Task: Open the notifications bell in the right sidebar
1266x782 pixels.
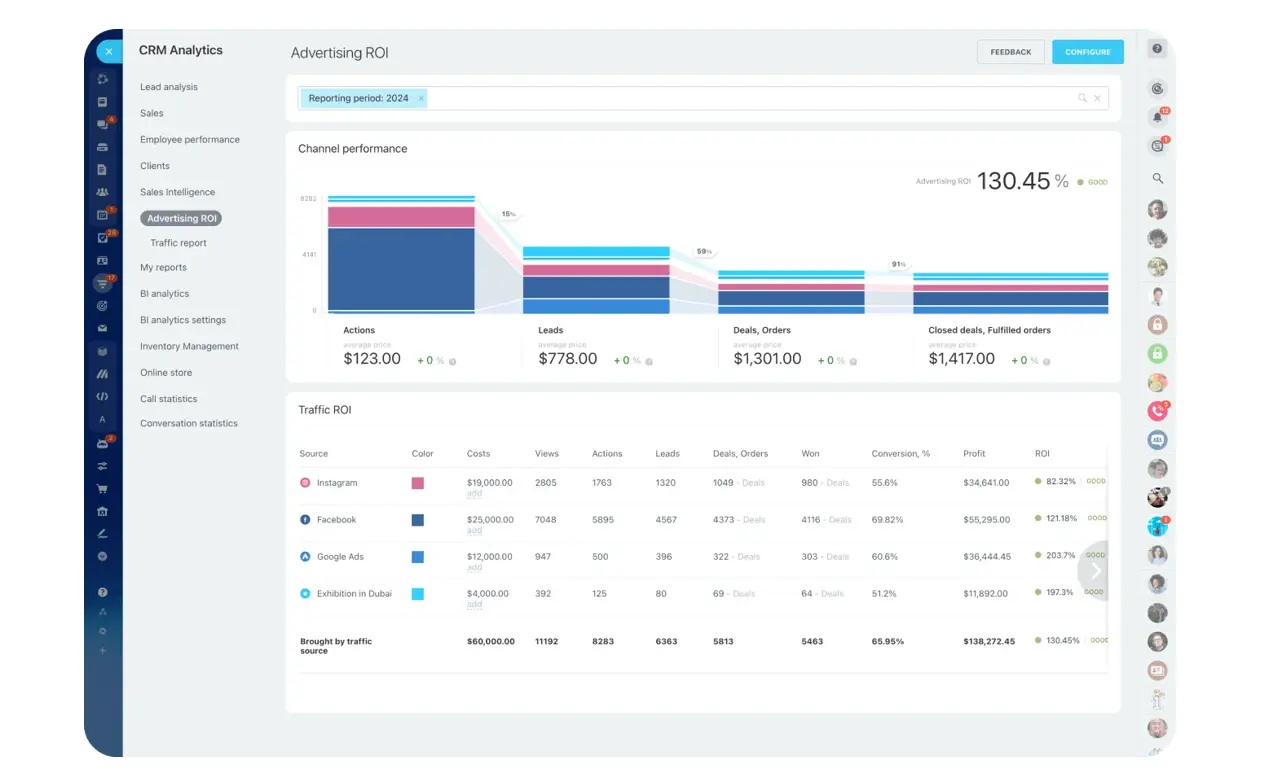Action: (1157, 116)
